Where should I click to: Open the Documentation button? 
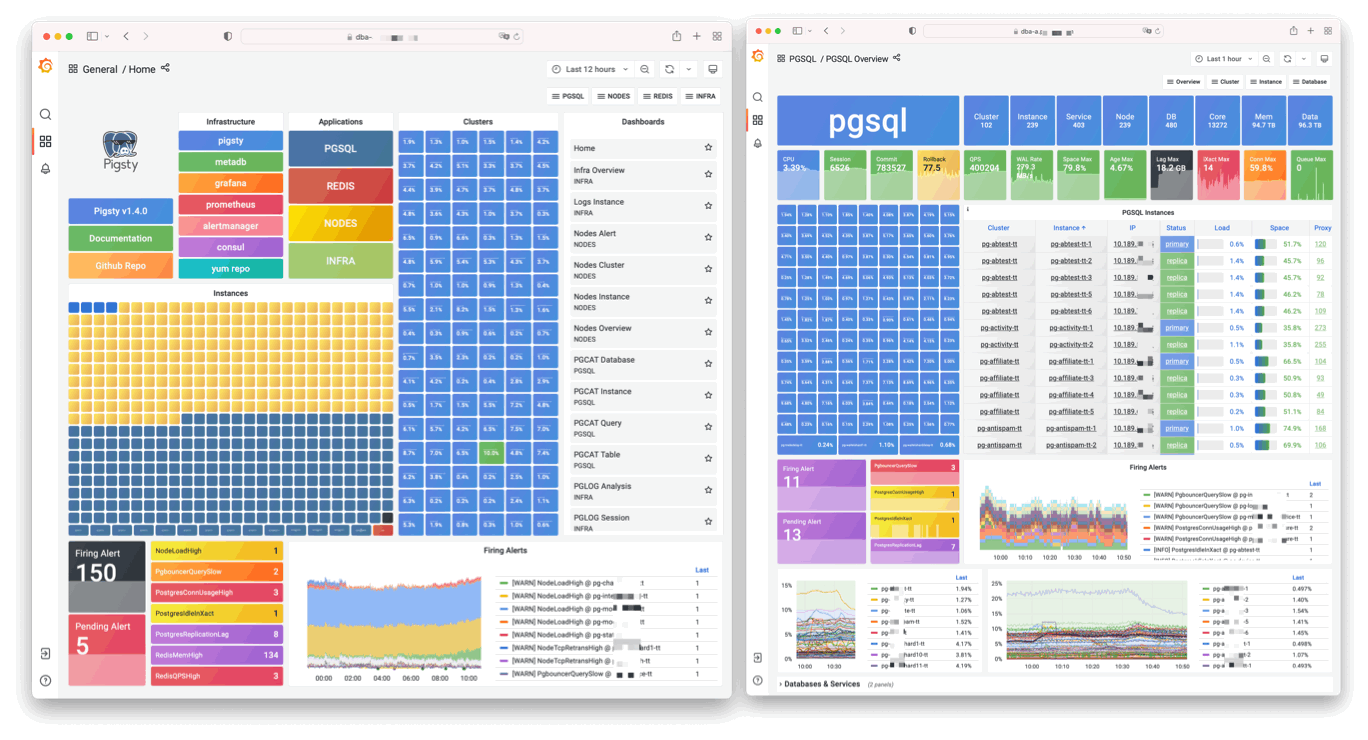(x=121, y=238)
